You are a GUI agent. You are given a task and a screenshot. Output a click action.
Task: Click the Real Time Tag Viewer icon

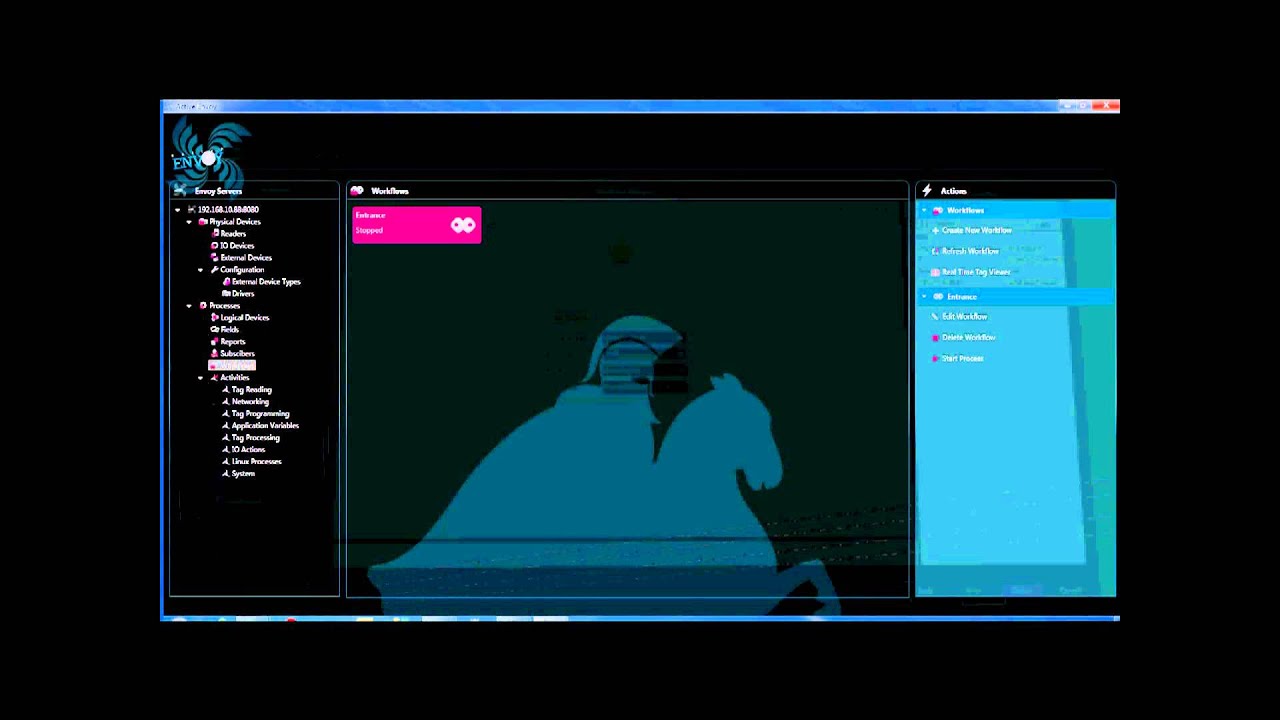[x=935, y=272]
